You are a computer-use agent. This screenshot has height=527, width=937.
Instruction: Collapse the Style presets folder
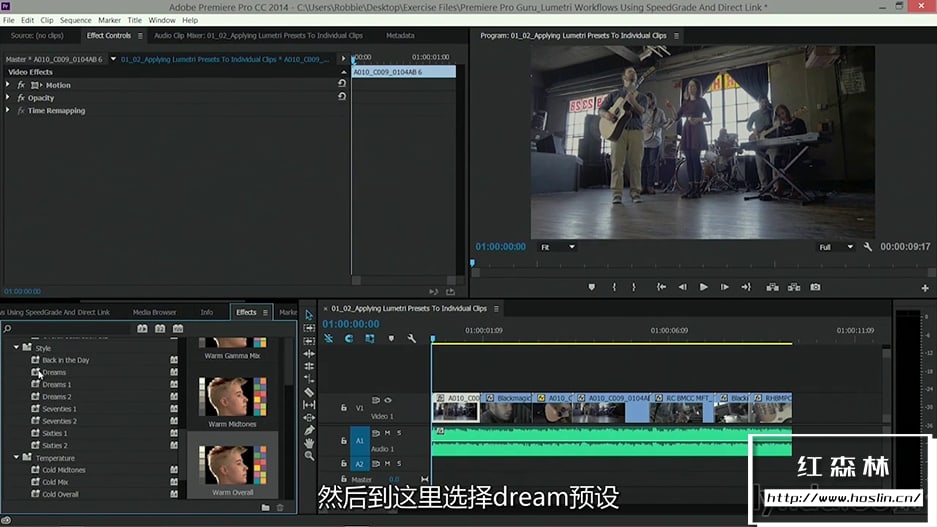click(16, 347)
